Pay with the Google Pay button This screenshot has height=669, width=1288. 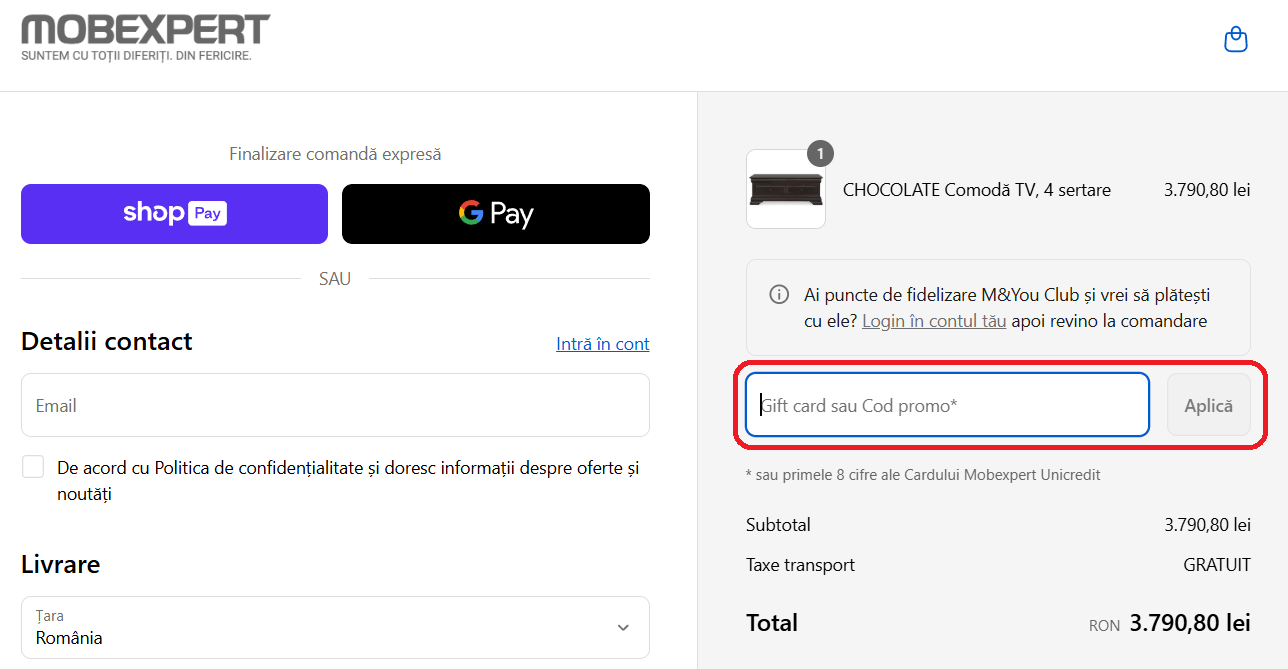coord(495,214)
